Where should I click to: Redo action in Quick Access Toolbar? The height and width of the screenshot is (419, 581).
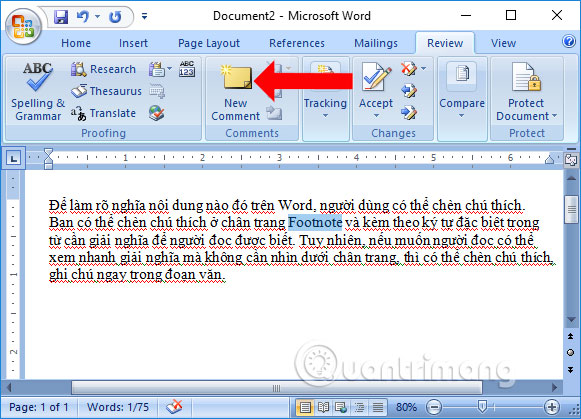pyautogui.click(x=116, y=17)
